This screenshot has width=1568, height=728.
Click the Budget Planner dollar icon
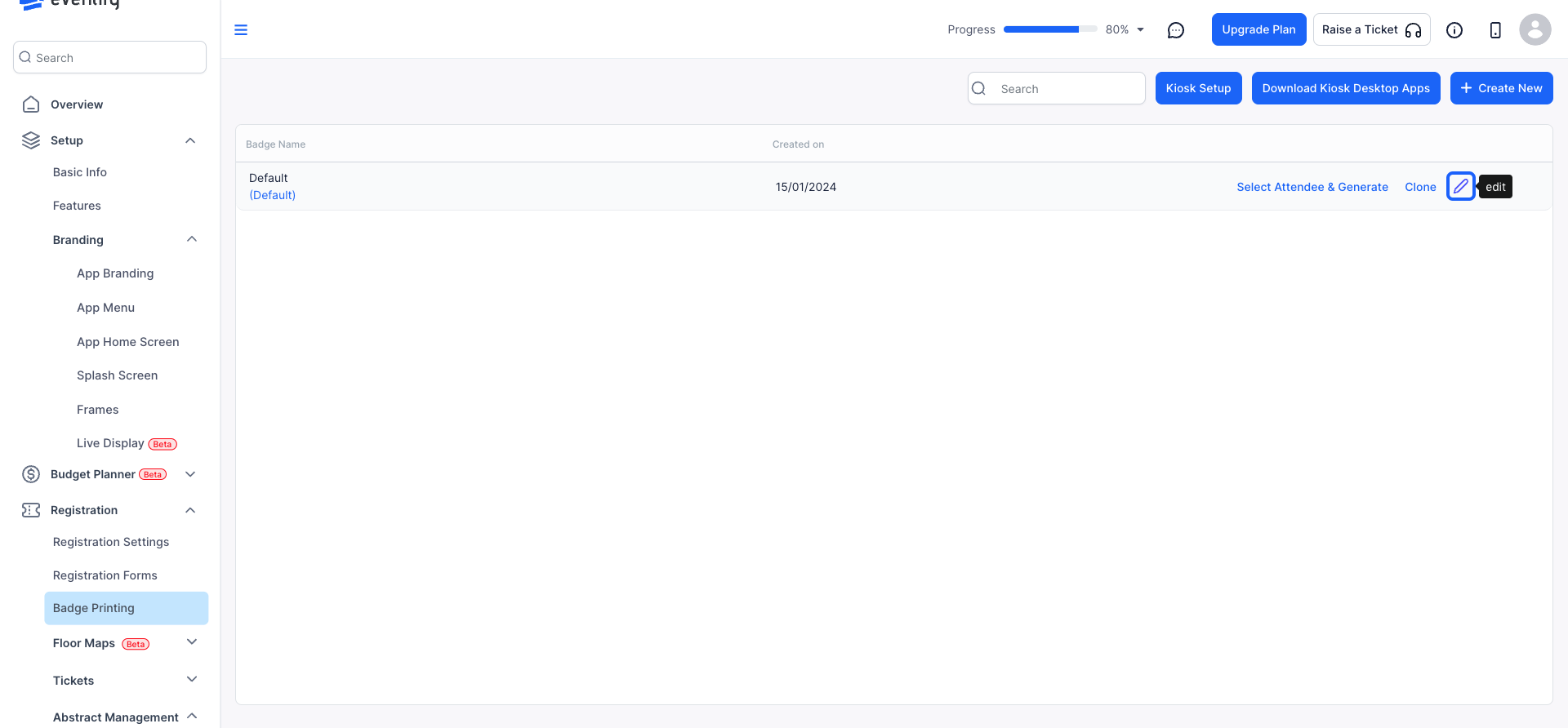31,474
